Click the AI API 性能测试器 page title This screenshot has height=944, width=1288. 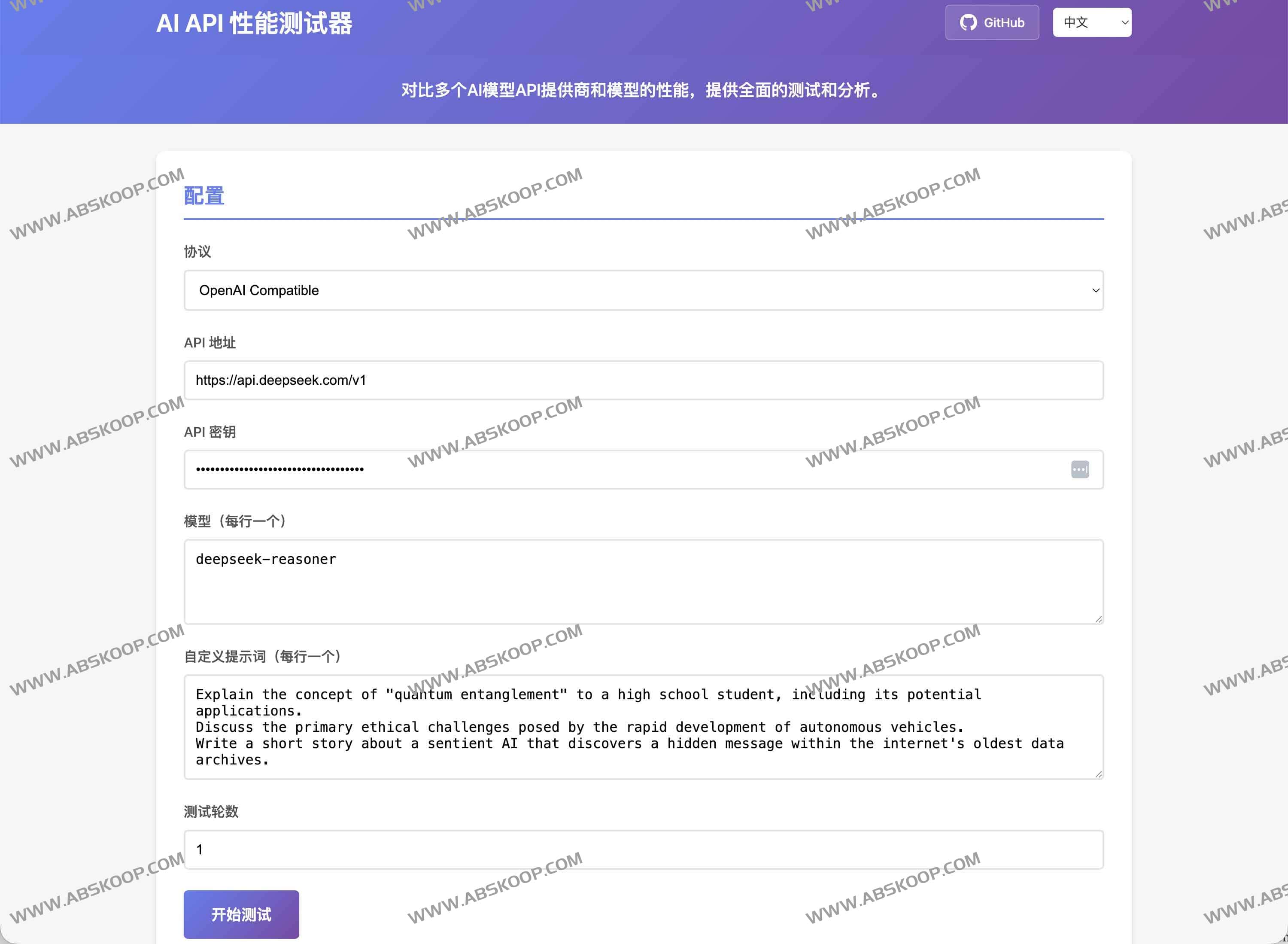[254, 24]
